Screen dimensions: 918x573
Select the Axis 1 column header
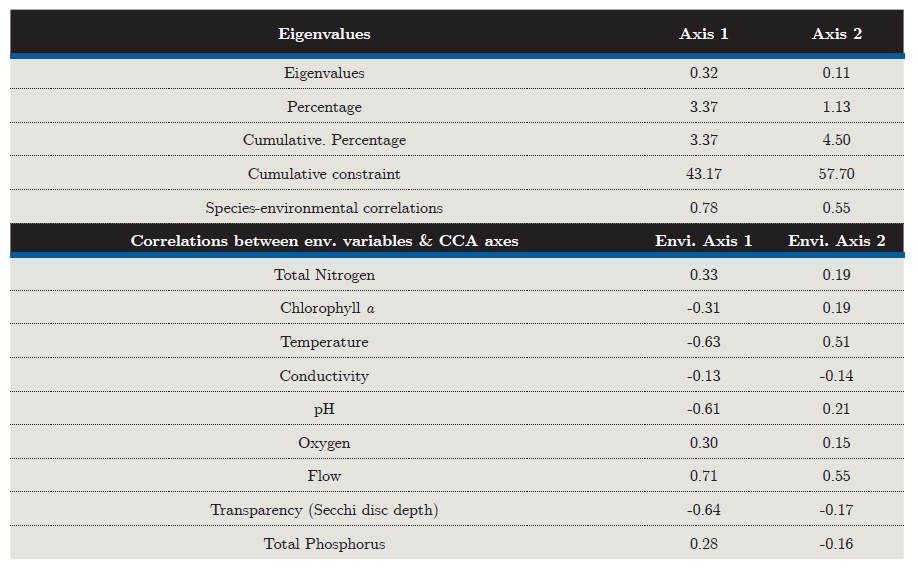704,34
